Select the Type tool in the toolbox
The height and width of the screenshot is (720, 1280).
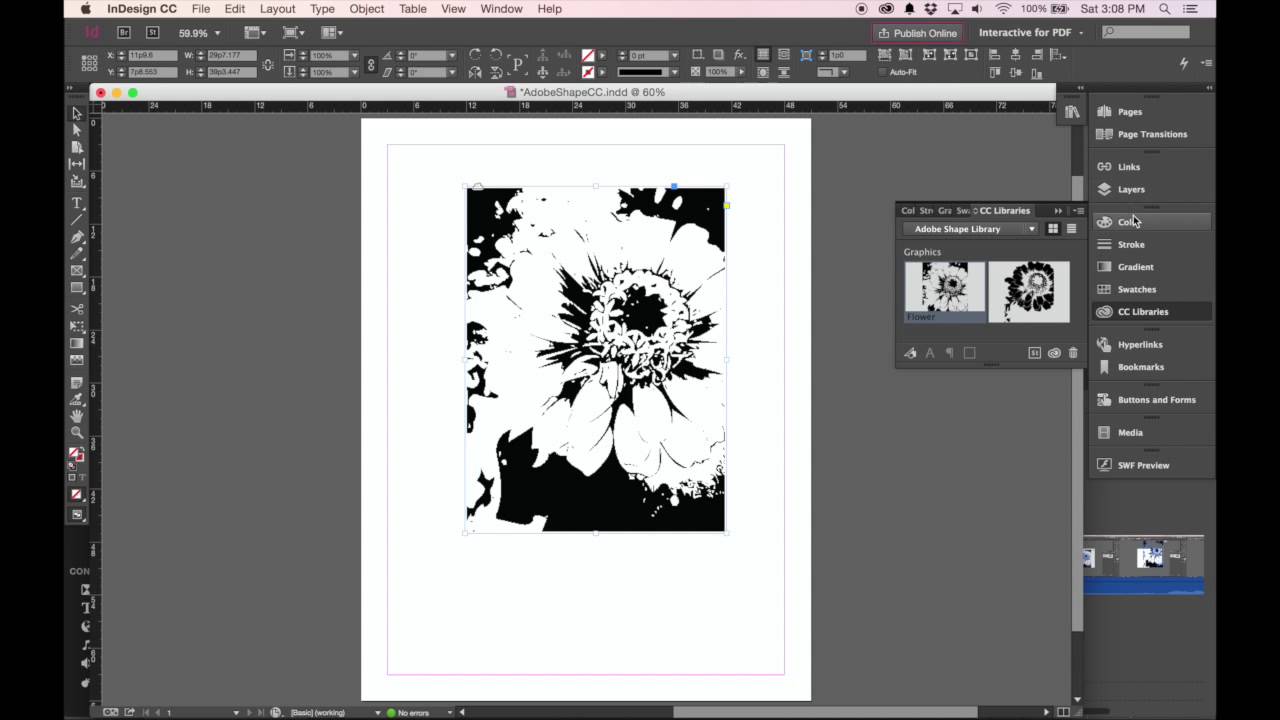click(77, 203)
